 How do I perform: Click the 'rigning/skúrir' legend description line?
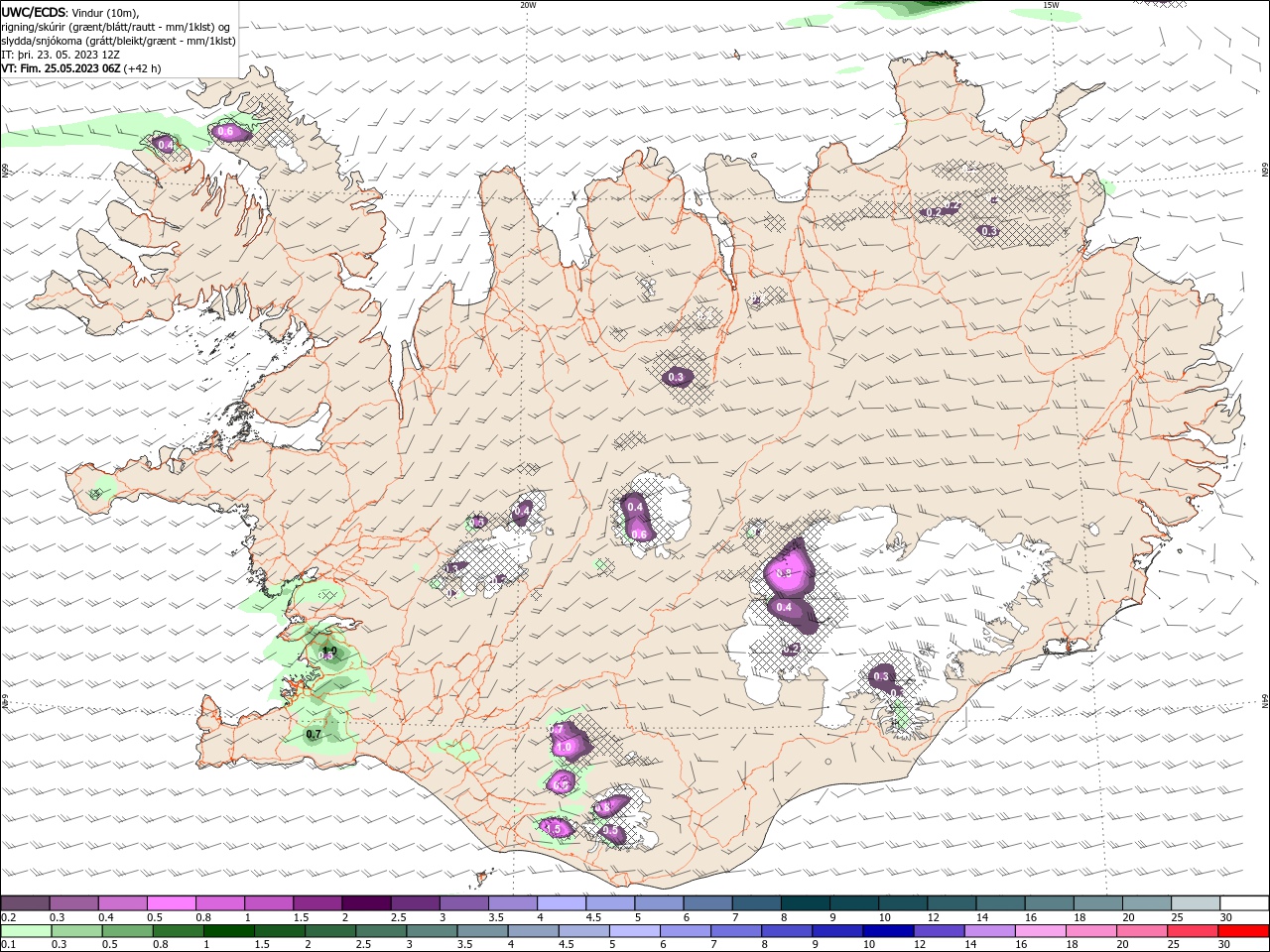[116, 27]
